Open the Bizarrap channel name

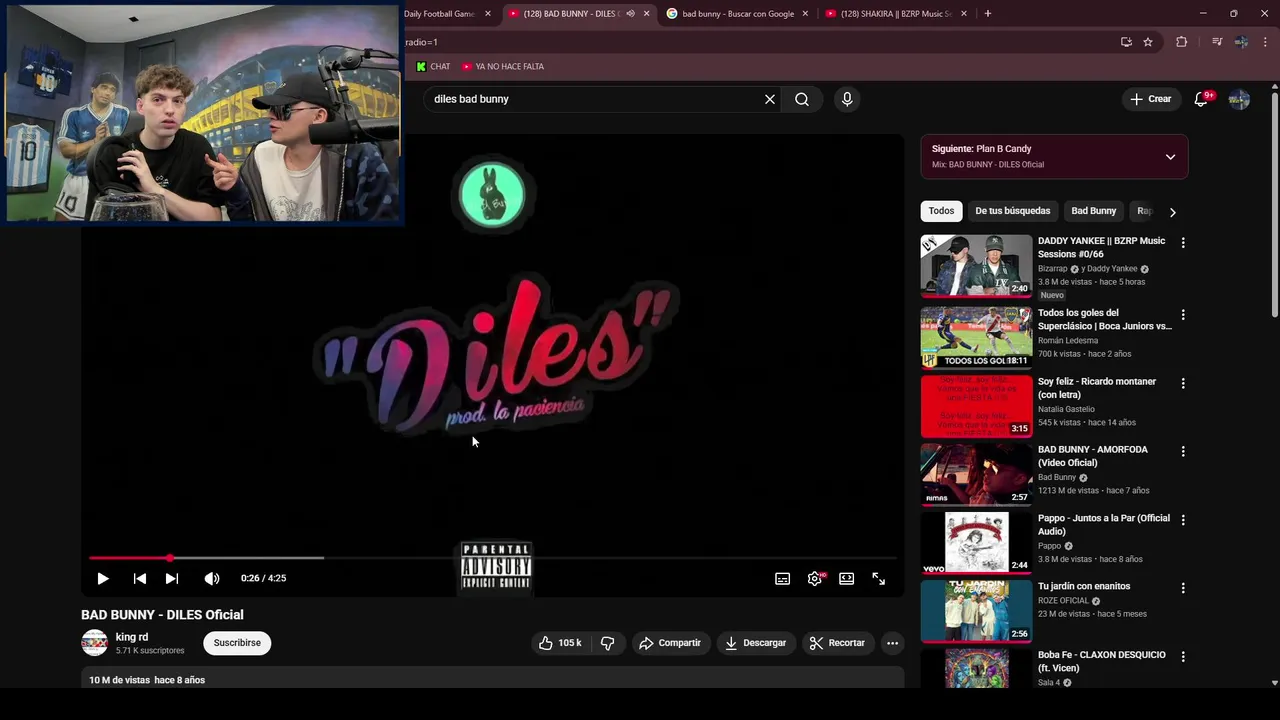point(1052,269)
